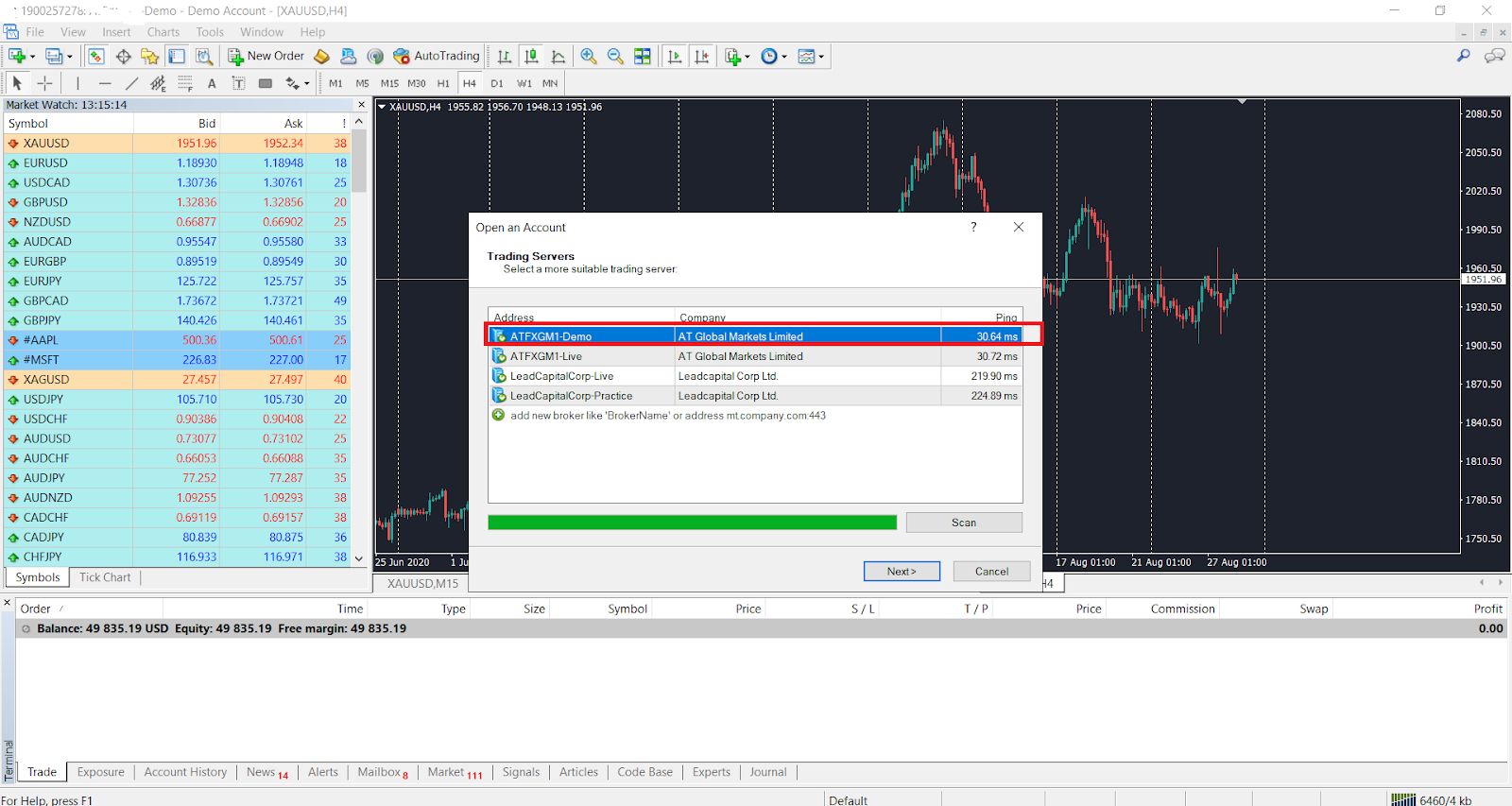Image resolution: width=1512 pixels, height=806 pixels.
Task: Toggle the Data Window icon
Action: [123, 57]
